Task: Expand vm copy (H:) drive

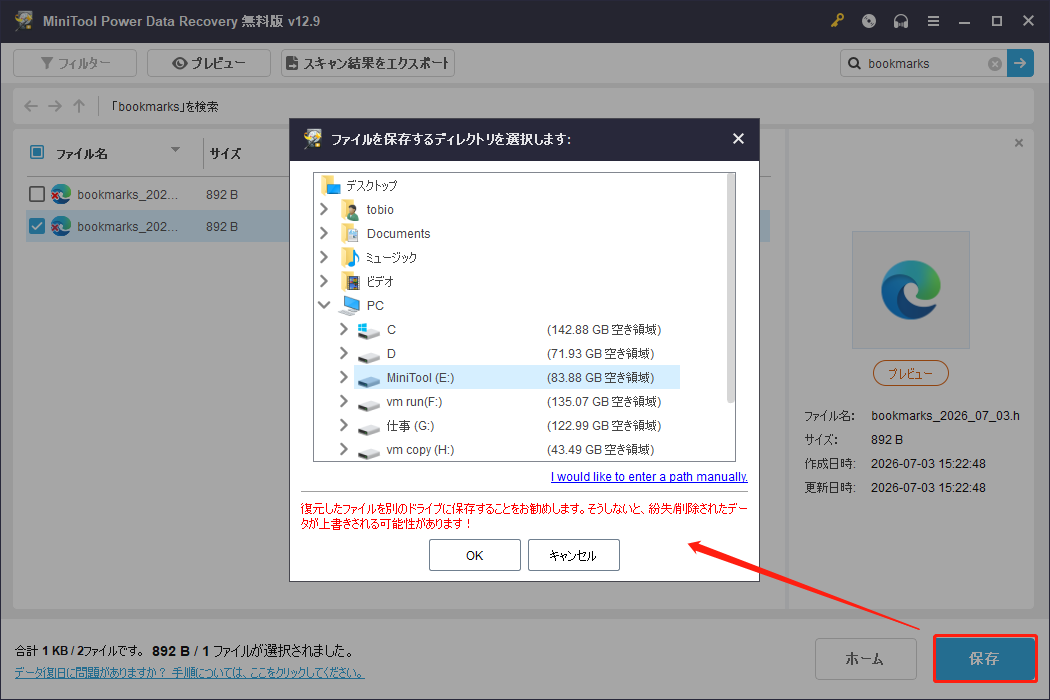Action: 344,449
